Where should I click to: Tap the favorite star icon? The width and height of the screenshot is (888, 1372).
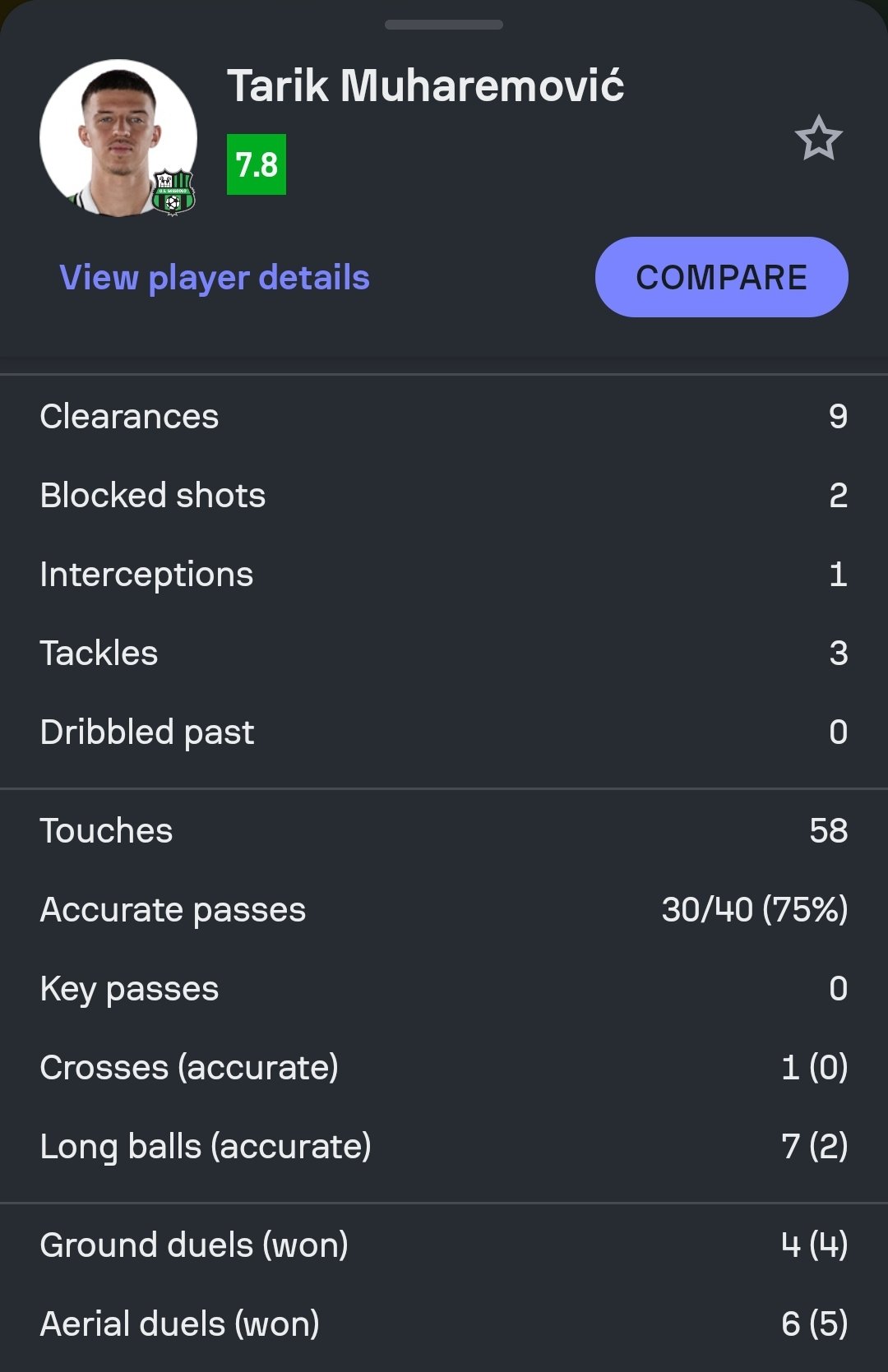click(818, 139)
